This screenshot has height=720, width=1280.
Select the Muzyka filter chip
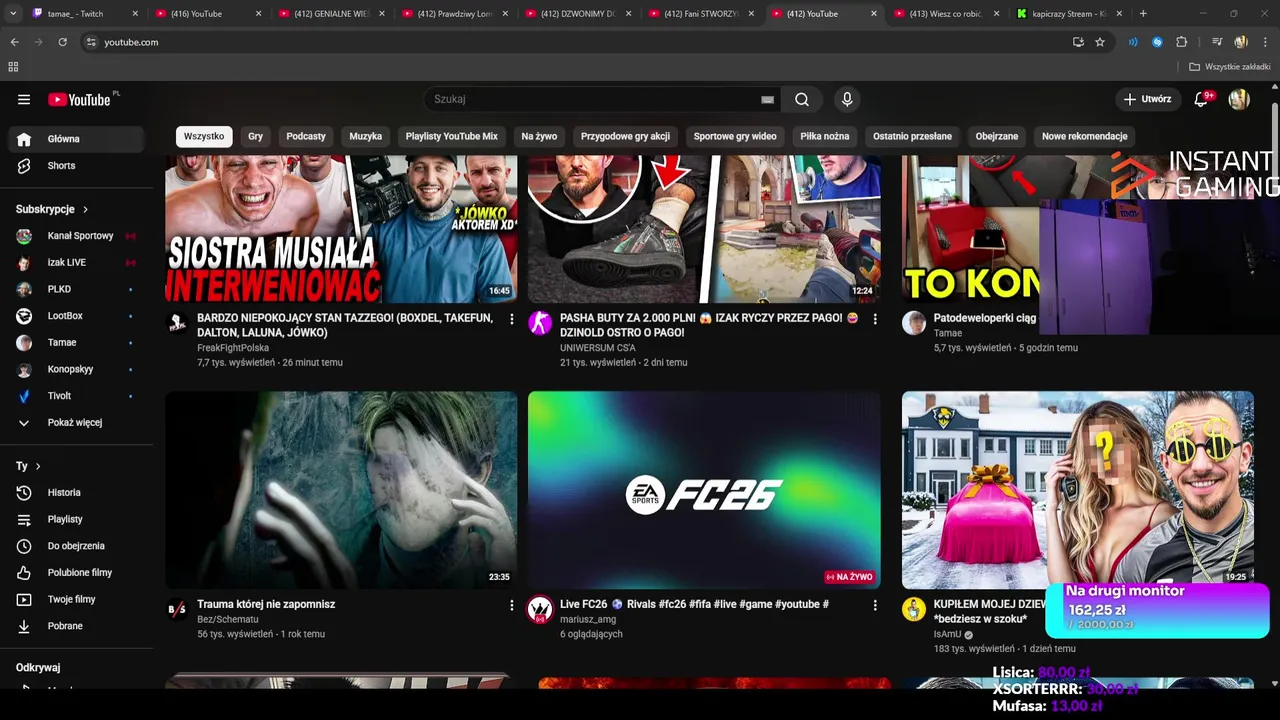366,136
